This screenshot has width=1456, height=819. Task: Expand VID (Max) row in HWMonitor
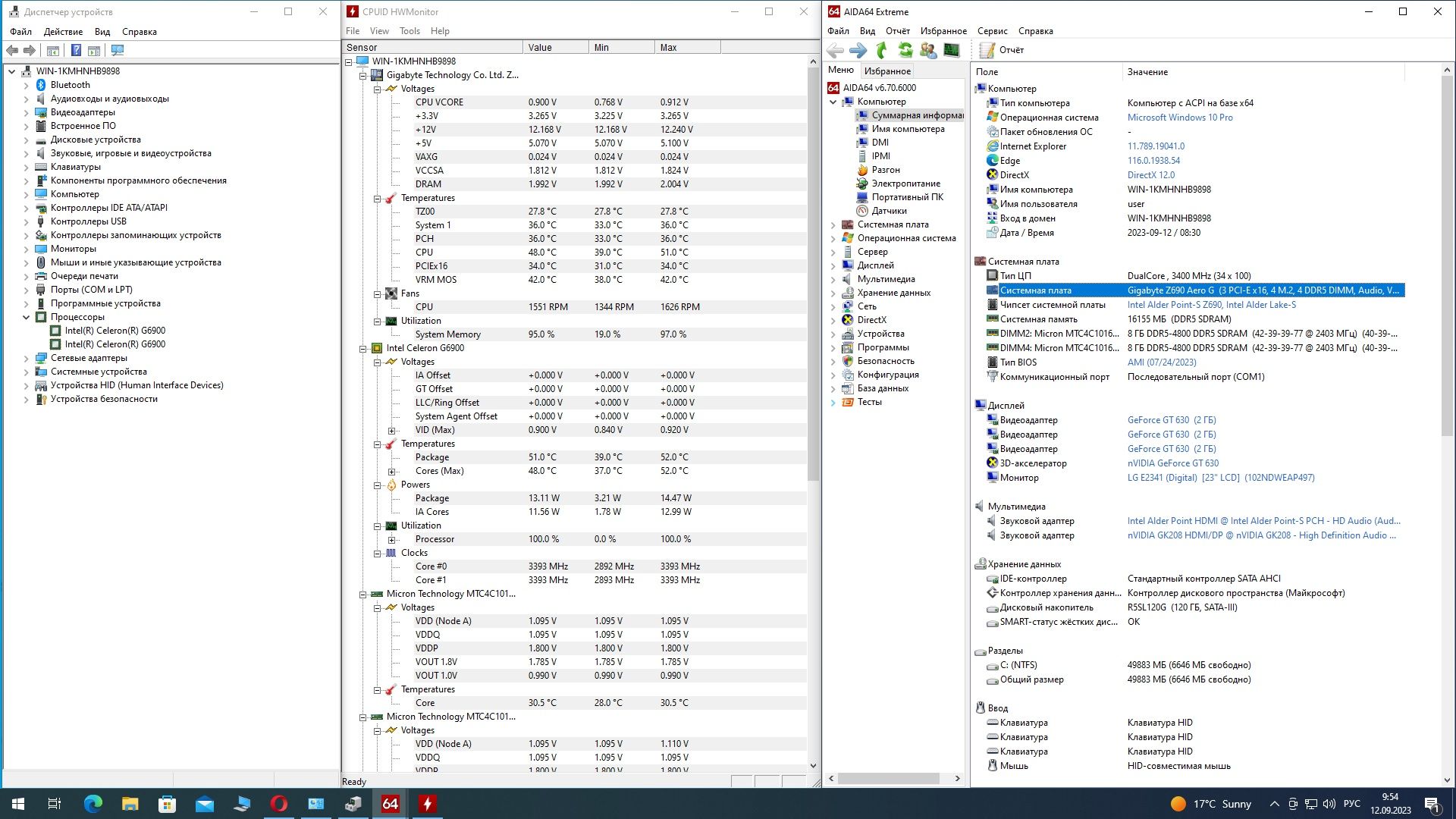(391, 430)
